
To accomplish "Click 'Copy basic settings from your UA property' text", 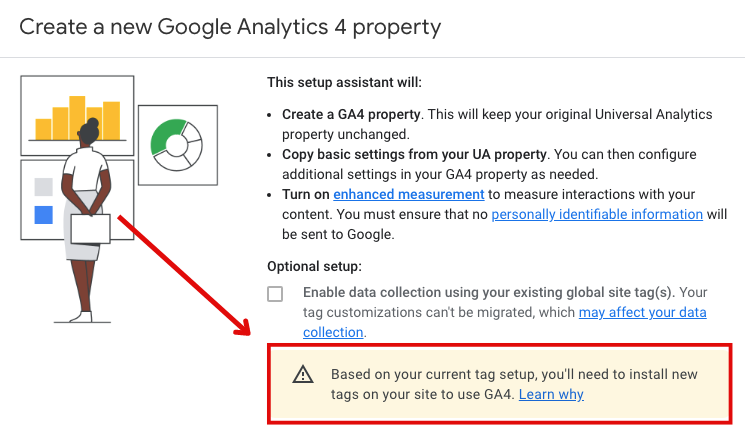I will [414, 154].
